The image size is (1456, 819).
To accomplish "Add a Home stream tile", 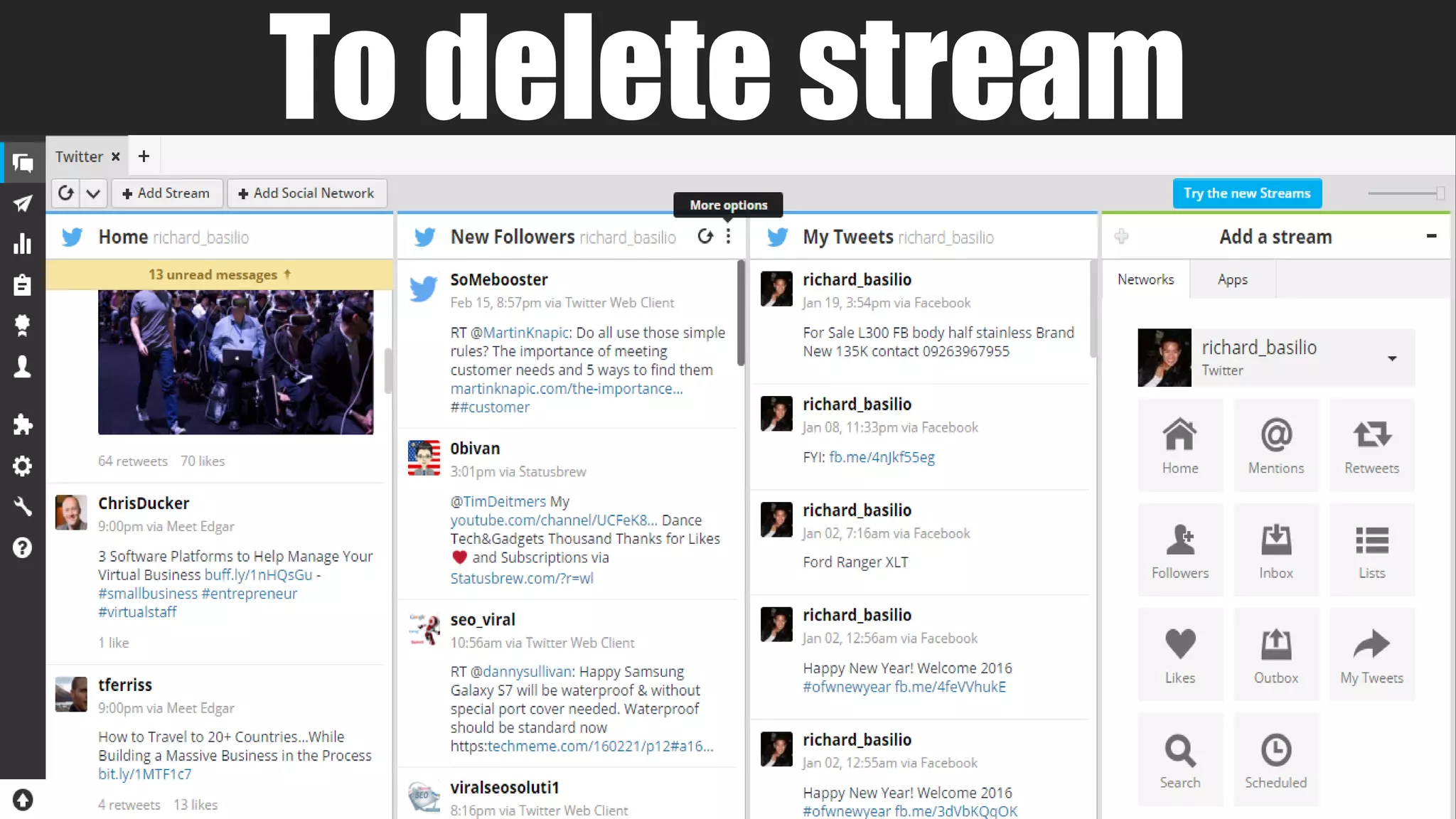I will tap(1180, 445).
